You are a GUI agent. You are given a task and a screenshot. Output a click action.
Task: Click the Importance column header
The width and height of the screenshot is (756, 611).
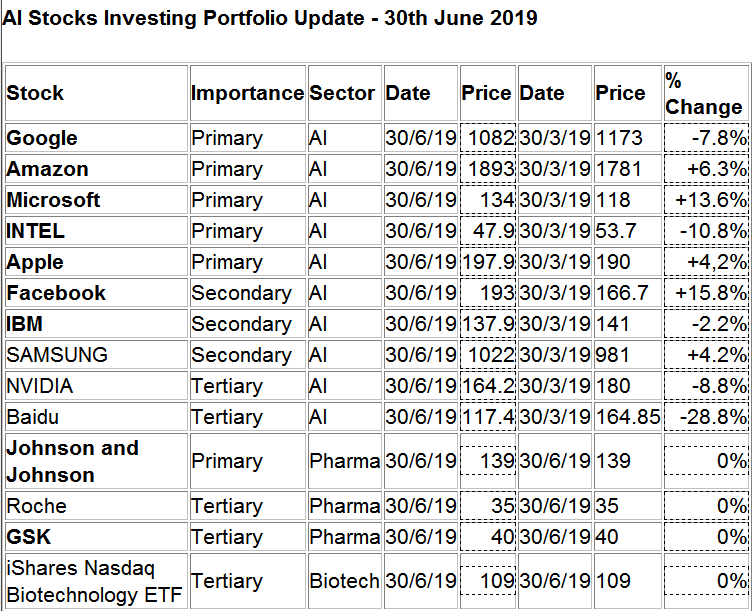[247, 93]
